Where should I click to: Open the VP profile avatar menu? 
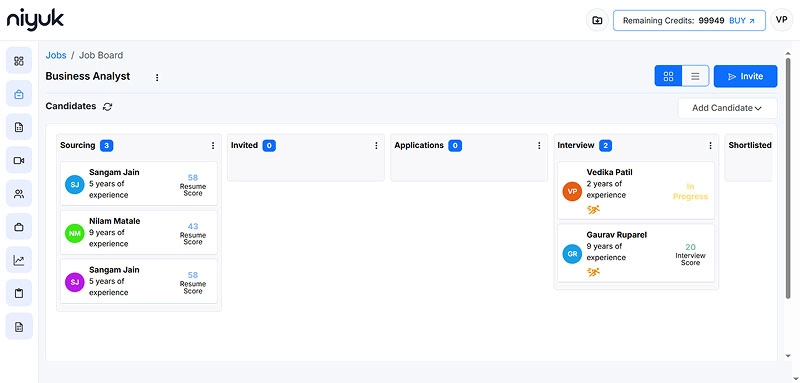pyautogui.click(x=781, y=20)
